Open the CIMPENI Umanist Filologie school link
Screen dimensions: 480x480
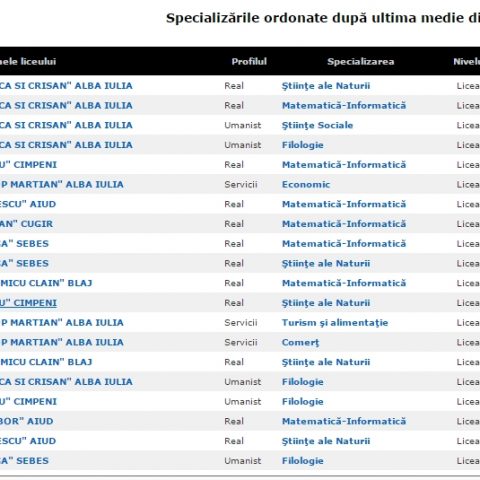[28, 401]
